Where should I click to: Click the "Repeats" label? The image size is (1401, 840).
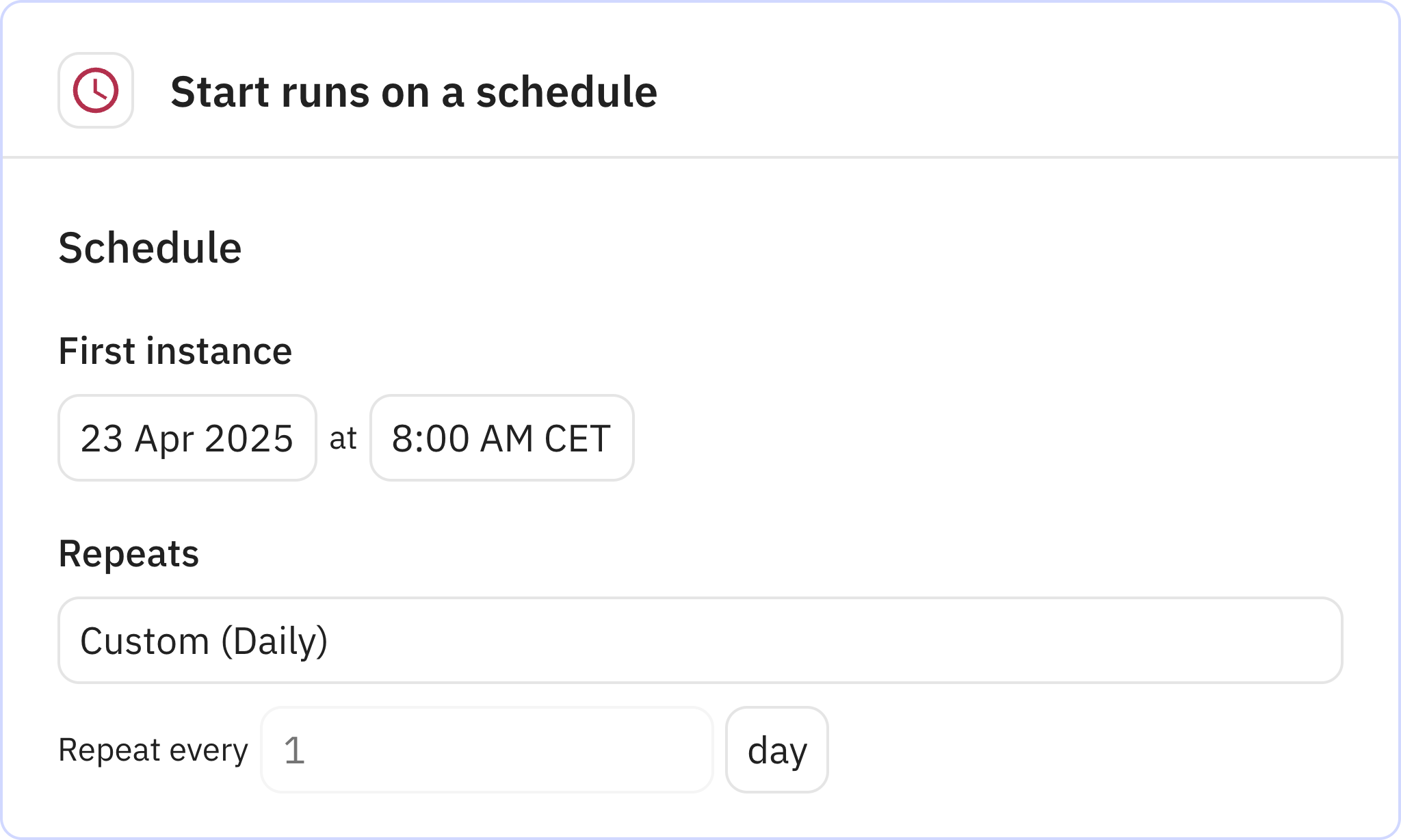tap(129, 553)
